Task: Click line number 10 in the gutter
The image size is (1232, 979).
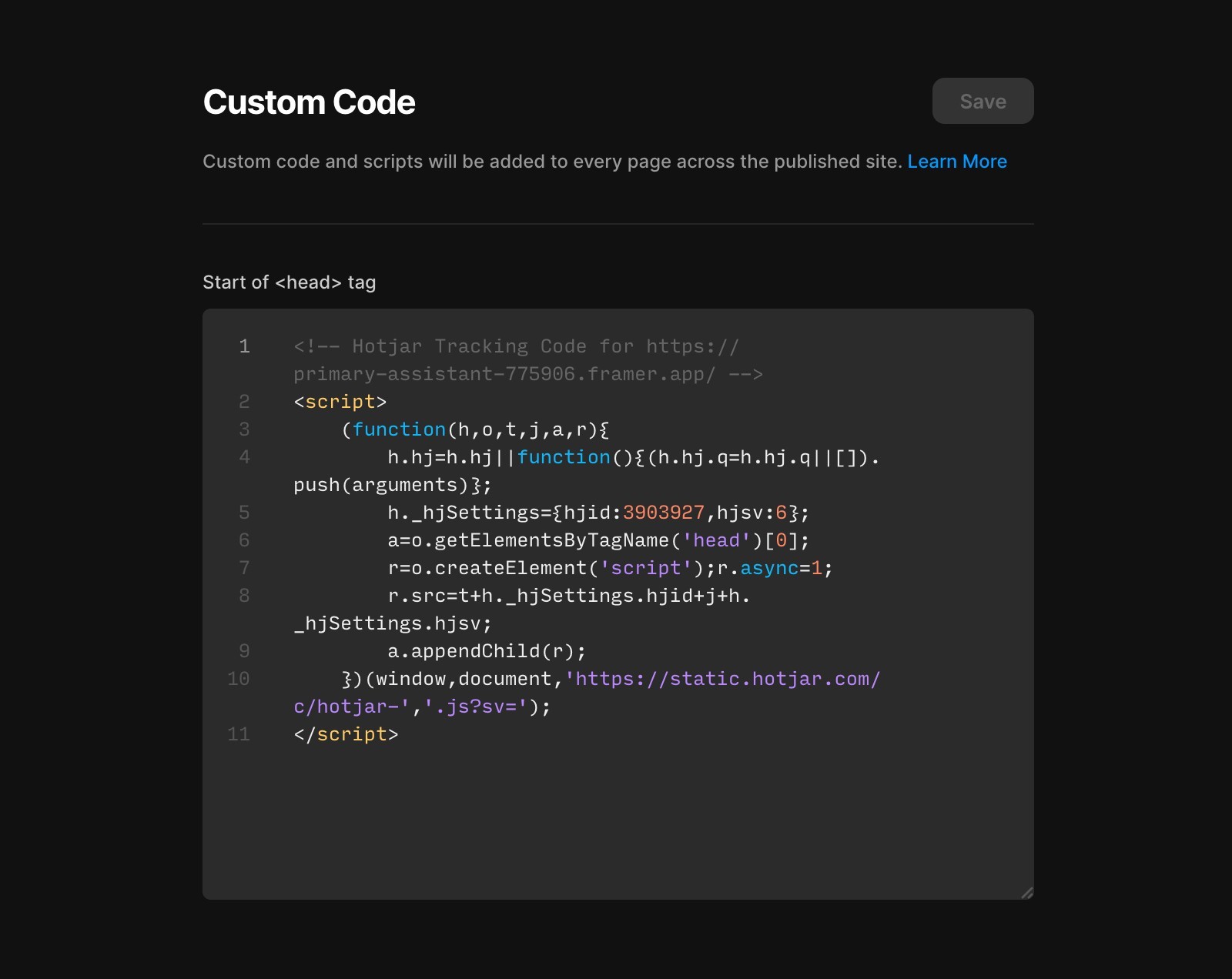Action: [239, 679]
